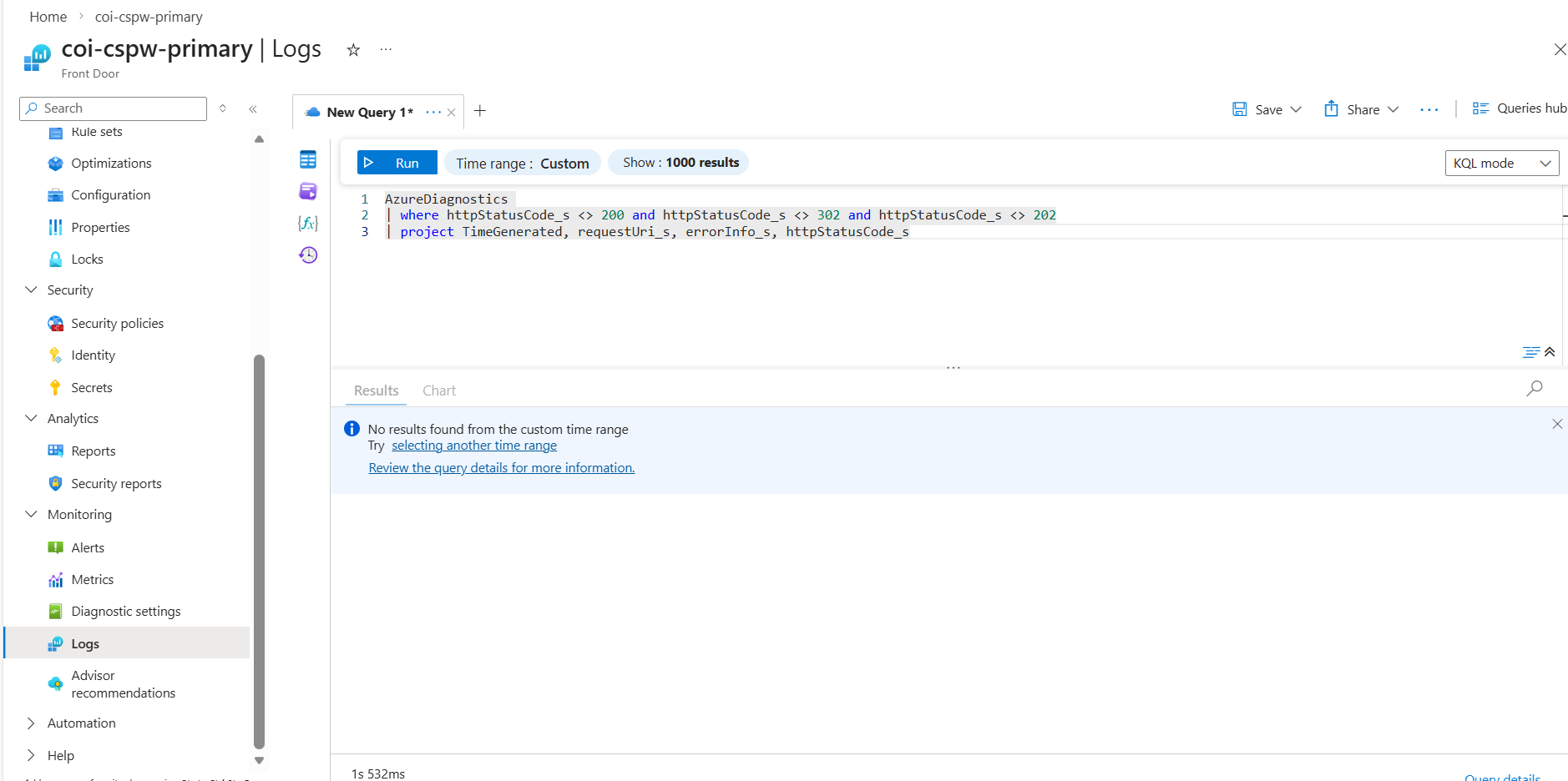1568x781 pixels.
Task: Click the sidebar scroll-up arrow
Action: pyautogui.click(x=259, y=139)
